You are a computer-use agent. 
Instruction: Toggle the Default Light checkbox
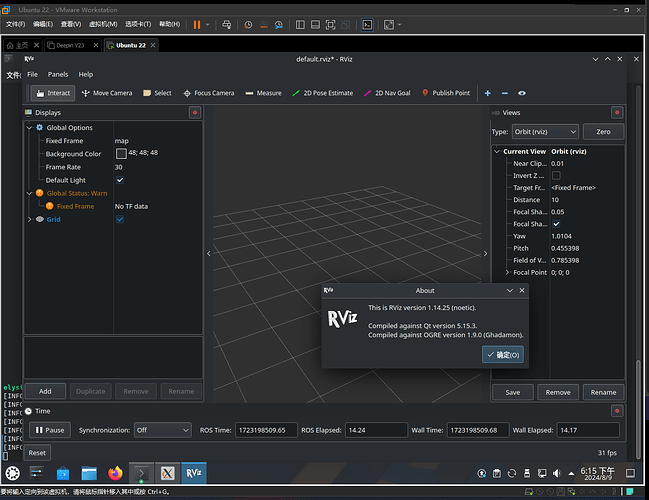(x=120, y=180)
